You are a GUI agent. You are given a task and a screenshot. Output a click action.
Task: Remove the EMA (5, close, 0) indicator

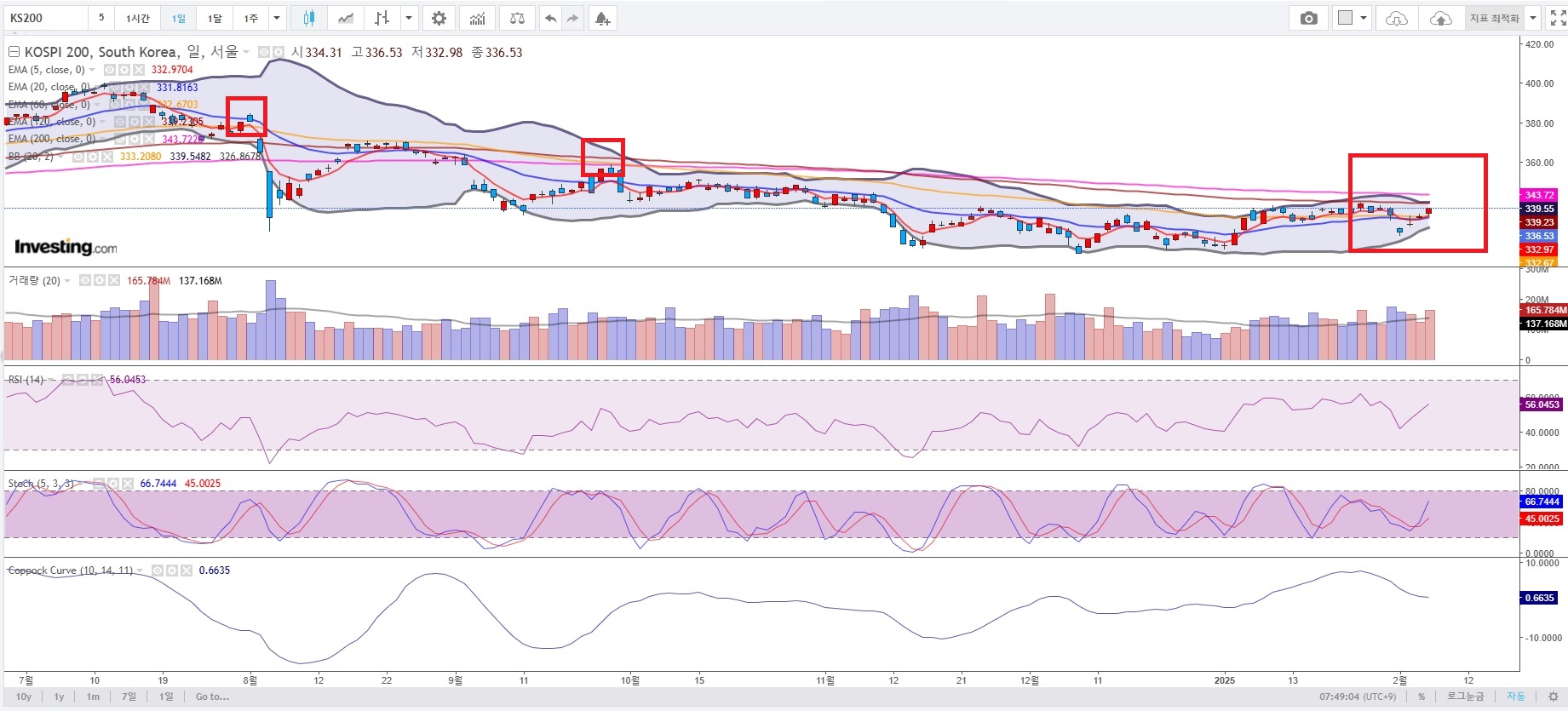click(x=138, y=70)
